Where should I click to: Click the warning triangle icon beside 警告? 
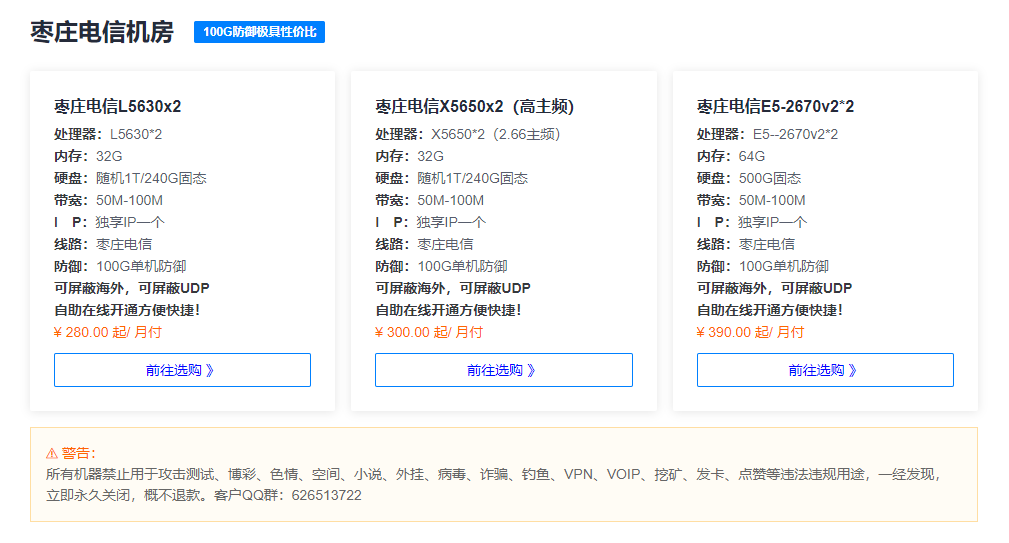click(x=51, y=454)
